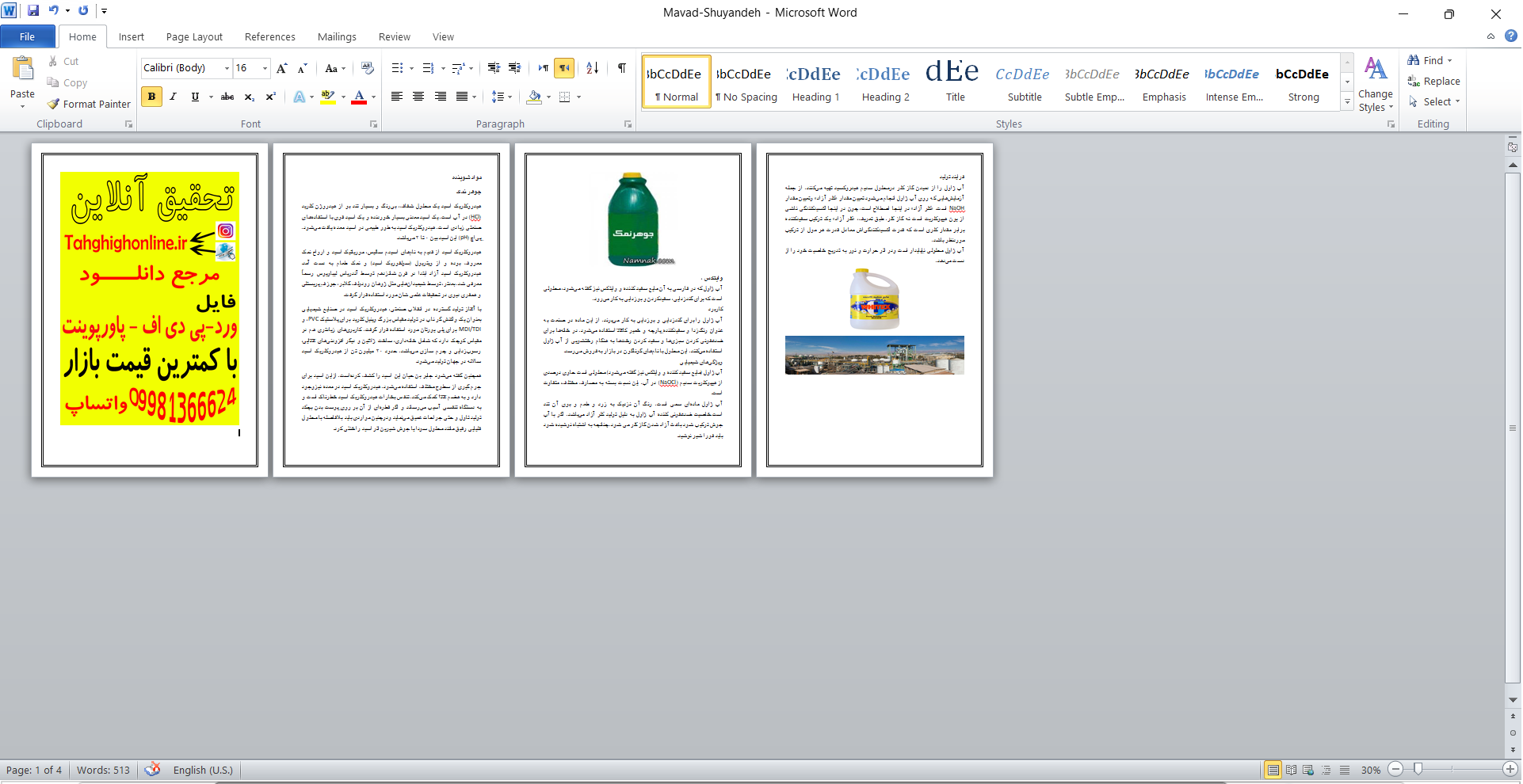Click the zoom slider handle

tap(1418, 769)
